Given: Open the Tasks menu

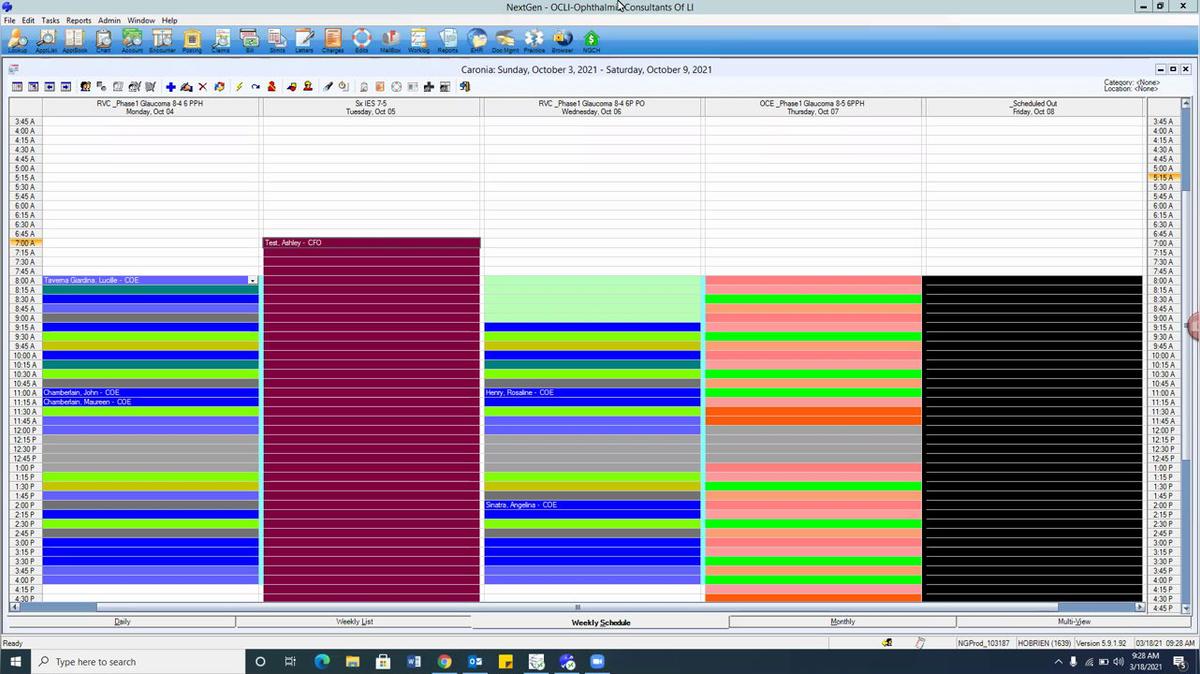Looking at the screenshot, I should point(50,19).
